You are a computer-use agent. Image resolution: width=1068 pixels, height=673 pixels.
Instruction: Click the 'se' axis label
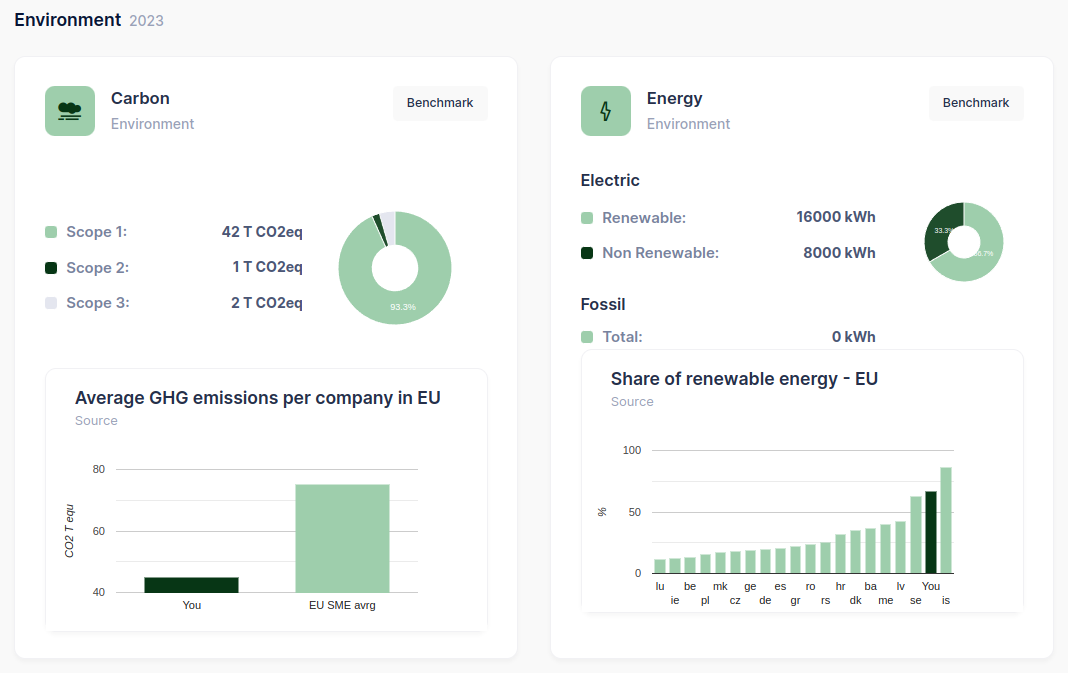point(915,601)
